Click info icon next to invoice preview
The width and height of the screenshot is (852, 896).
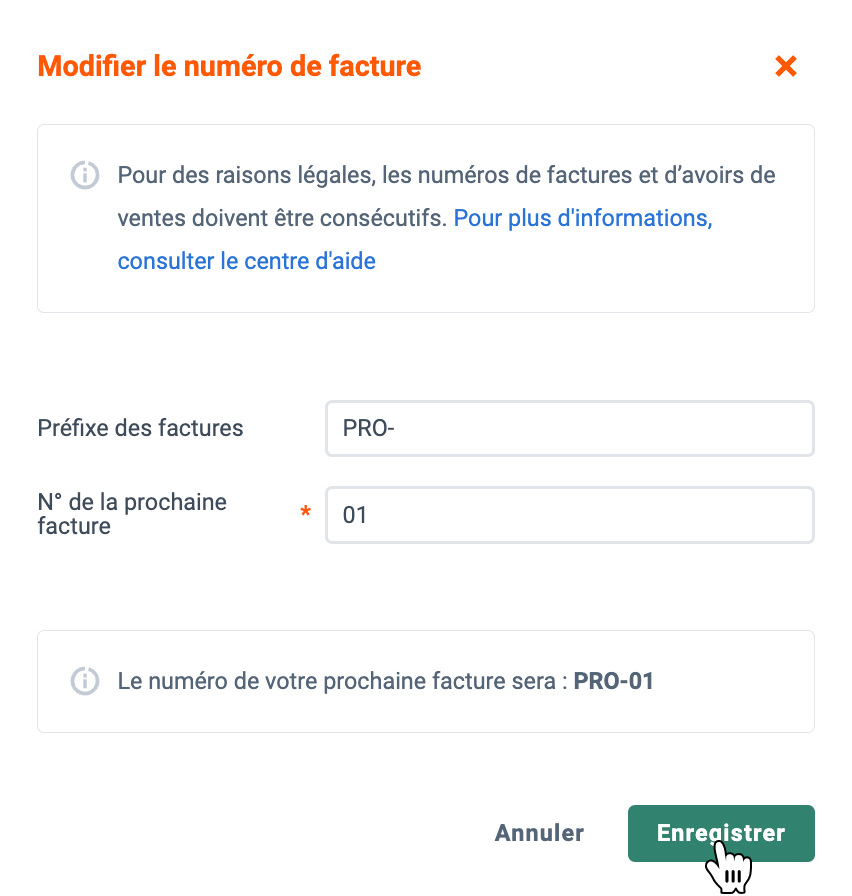coord(85,681)
